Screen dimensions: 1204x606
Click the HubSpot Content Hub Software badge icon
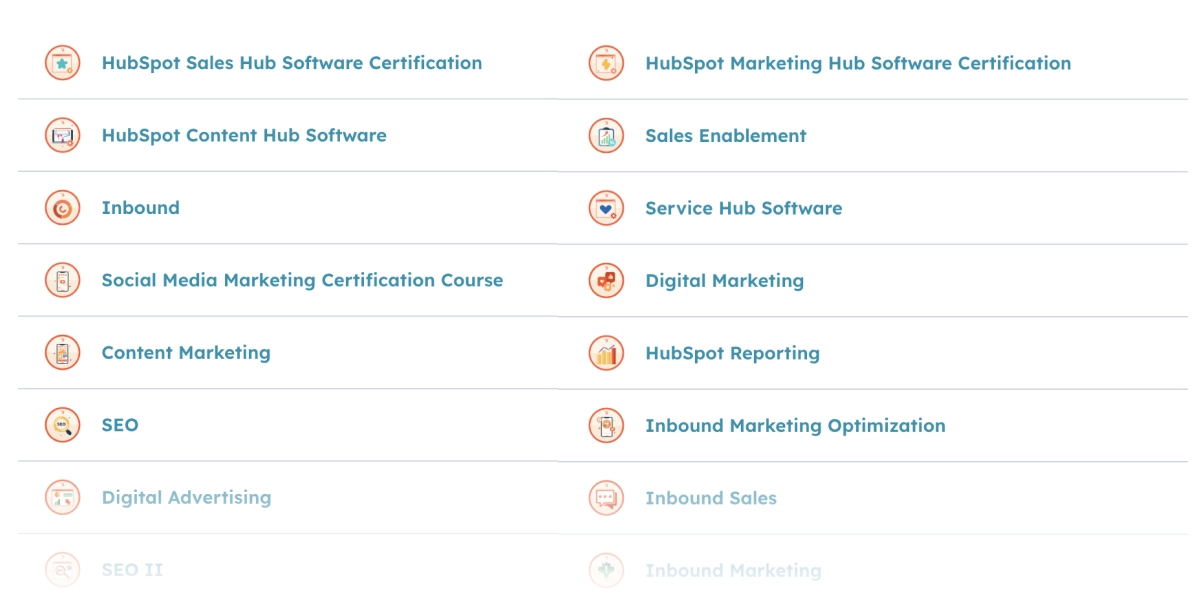click(x=62, y=135)
